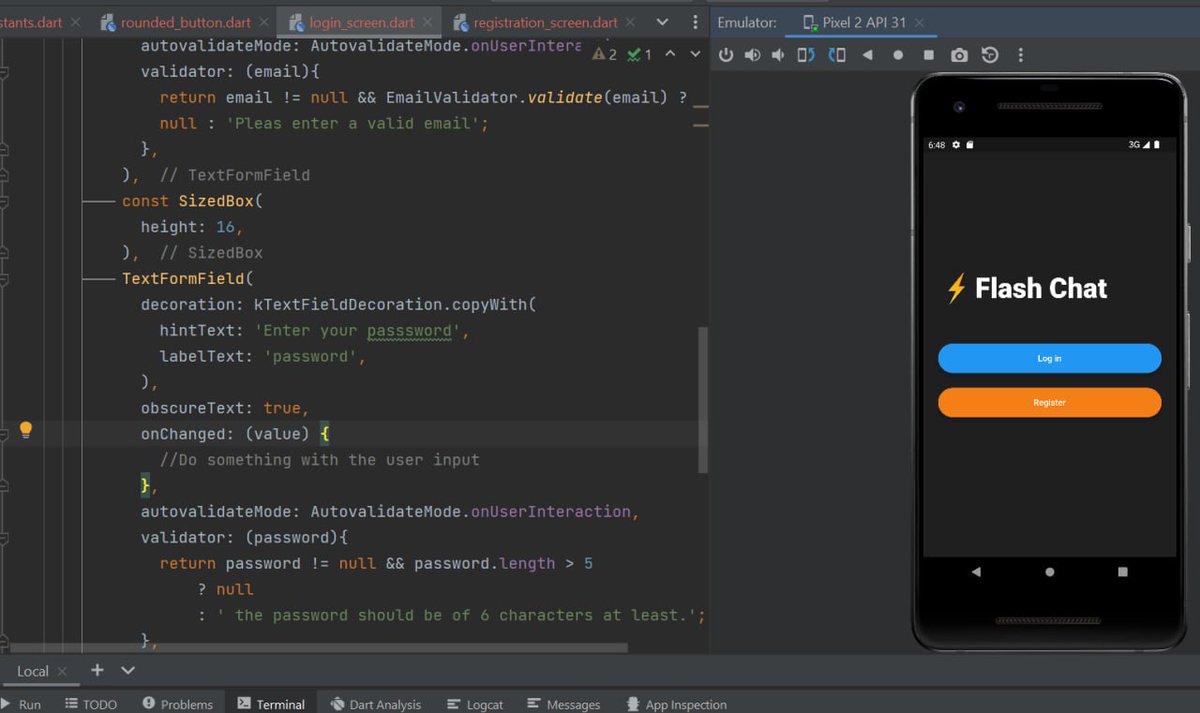The height and width of the screenshot is (713, 1200).
Task: Click the labelText 'password' string
Action: click(x=310, y=357)
